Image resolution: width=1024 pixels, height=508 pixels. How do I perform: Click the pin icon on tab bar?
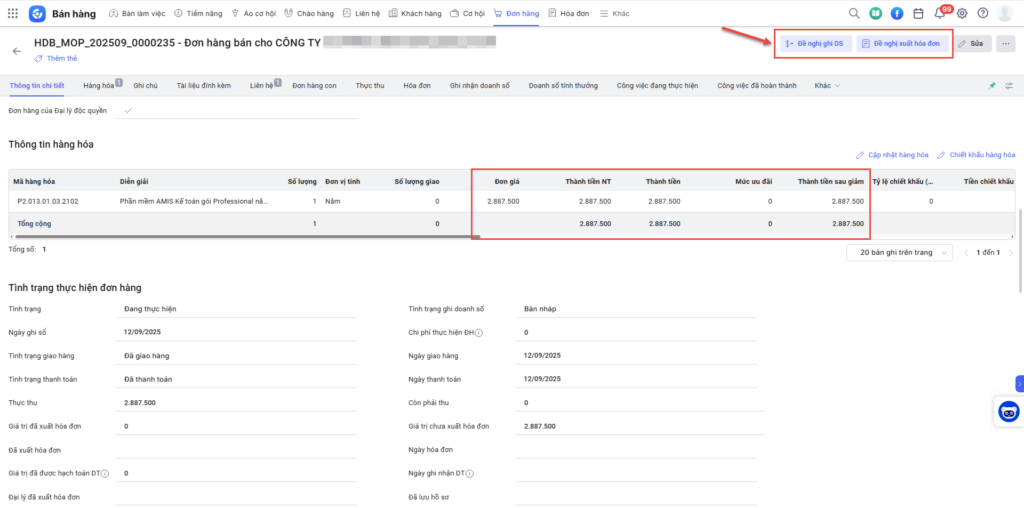coord(992,86)
